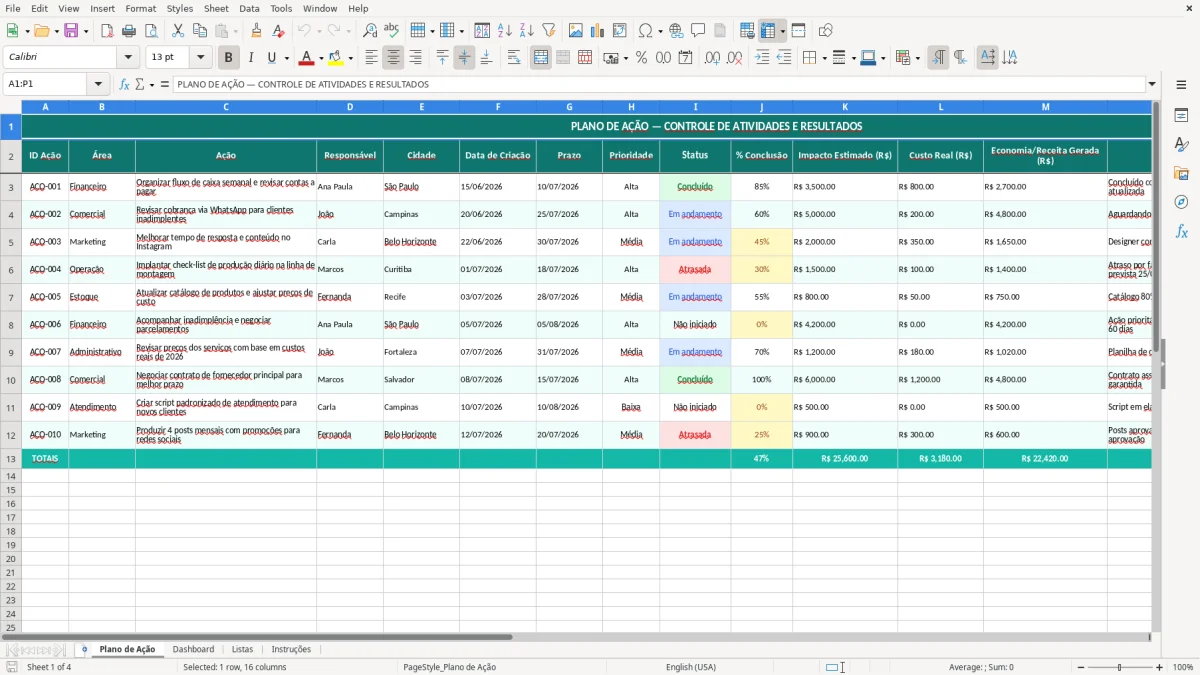Screen dimensions: 1200x675
Task: Open Find and Replace
Action: click(370, 31)
